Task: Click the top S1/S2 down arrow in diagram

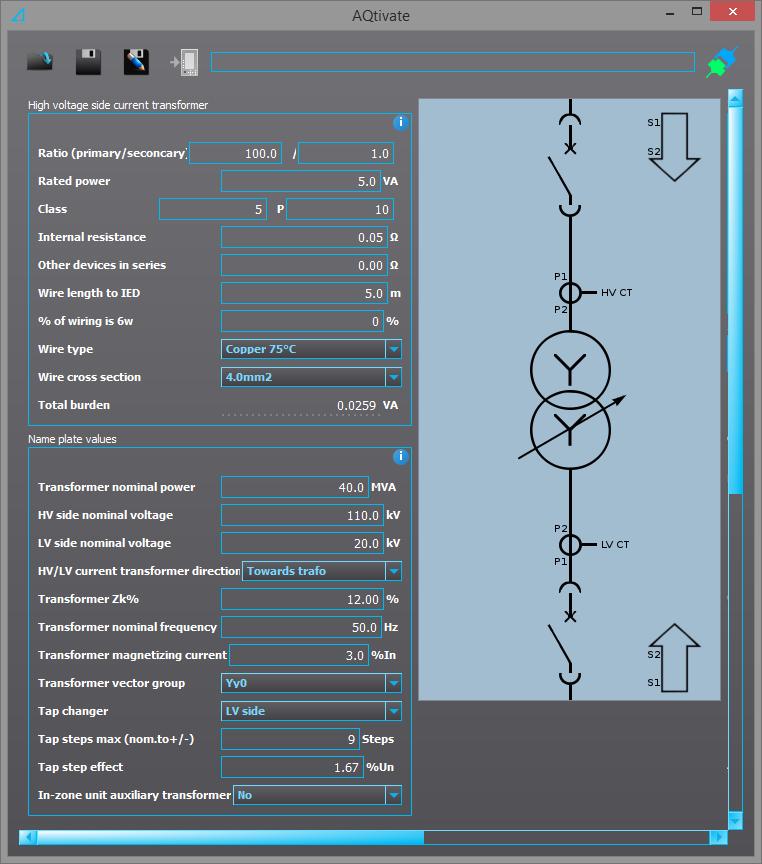Action: [x=674, y=147]
